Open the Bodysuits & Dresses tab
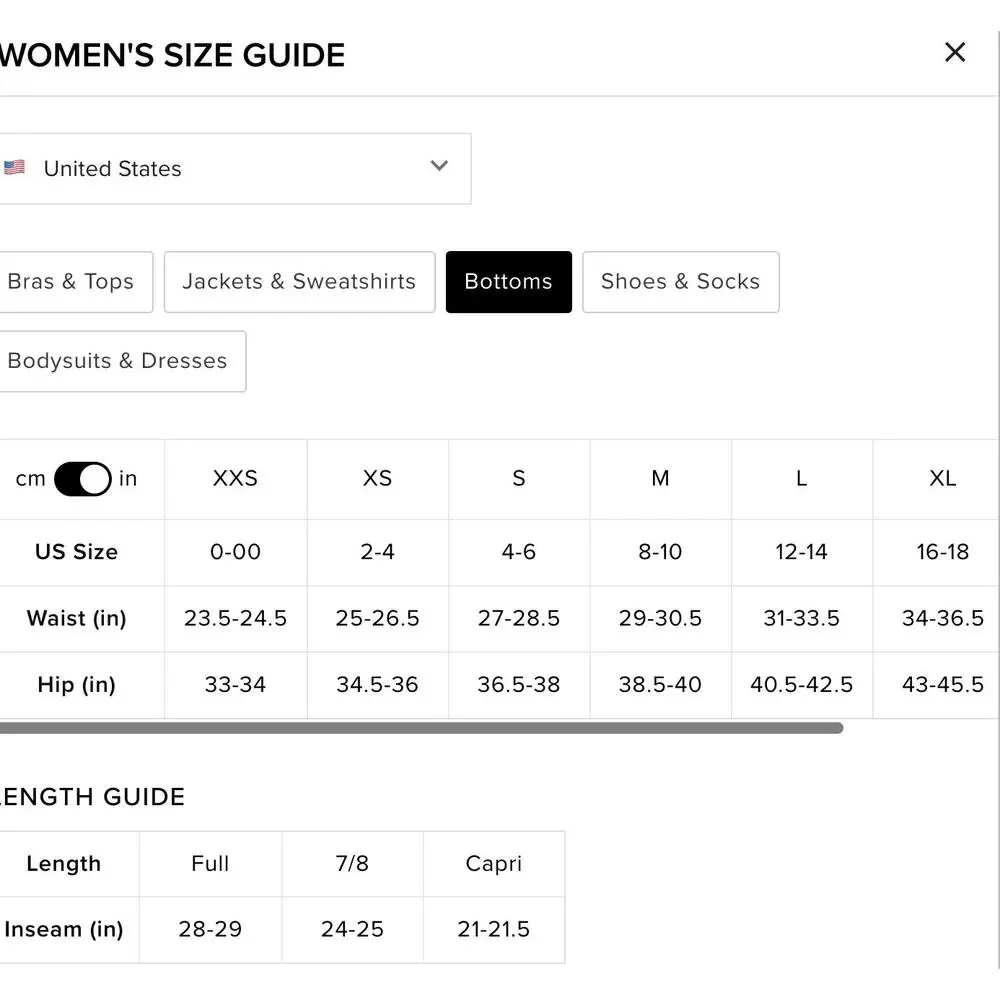This screenshot has width=1000, height=1000. (121, 361)
